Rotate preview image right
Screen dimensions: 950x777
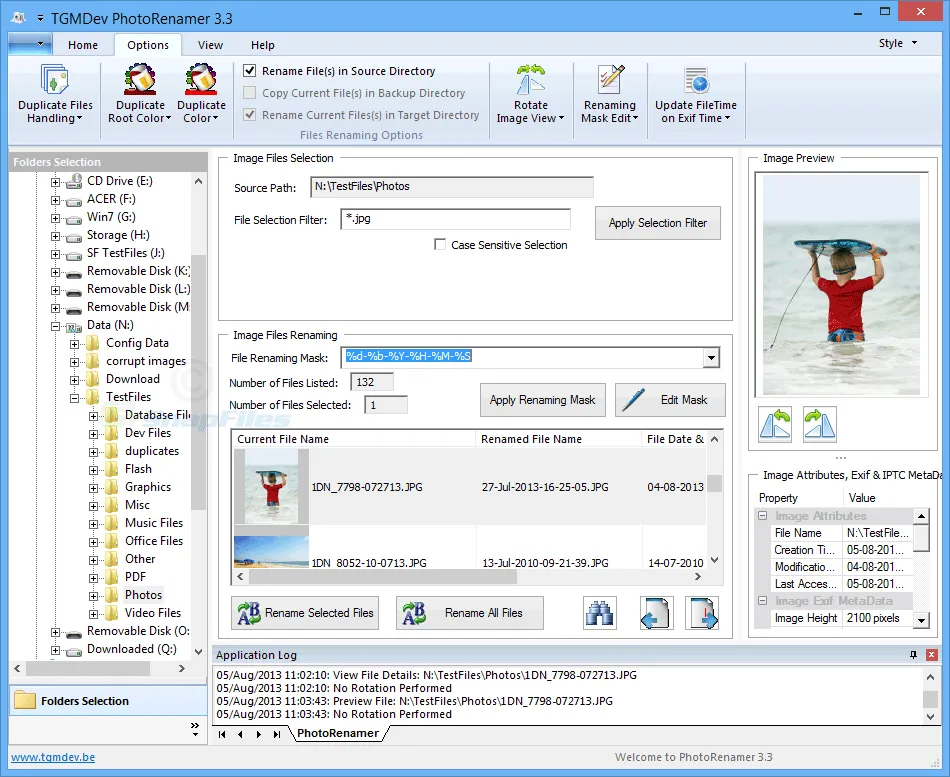click(x=820, y=424)
